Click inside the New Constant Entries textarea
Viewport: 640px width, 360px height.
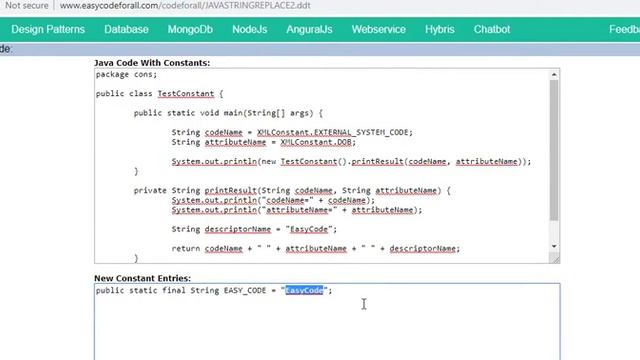coord(327,322)
